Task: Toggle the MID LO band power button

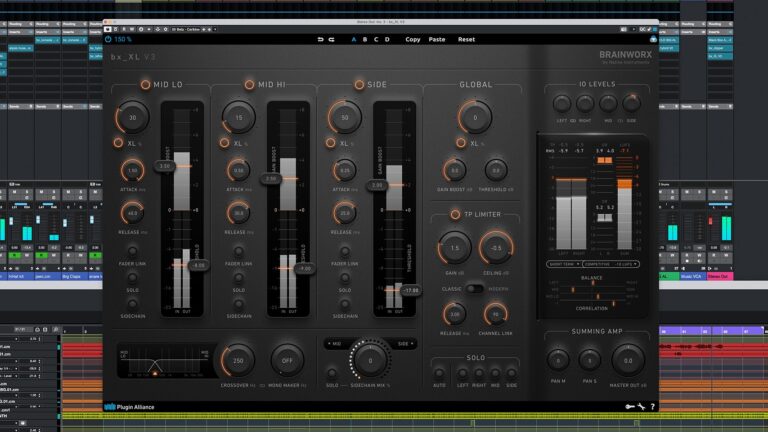Action: pos(145,84)
